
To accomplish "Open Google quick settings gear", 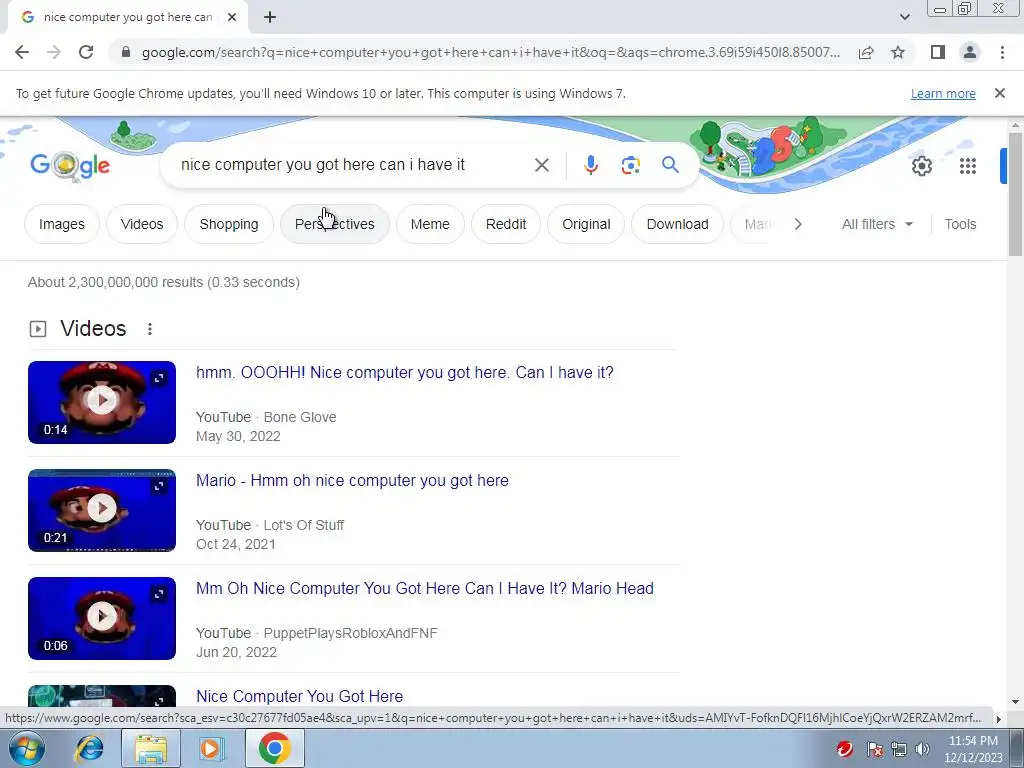I will click(x=921, y=166).
